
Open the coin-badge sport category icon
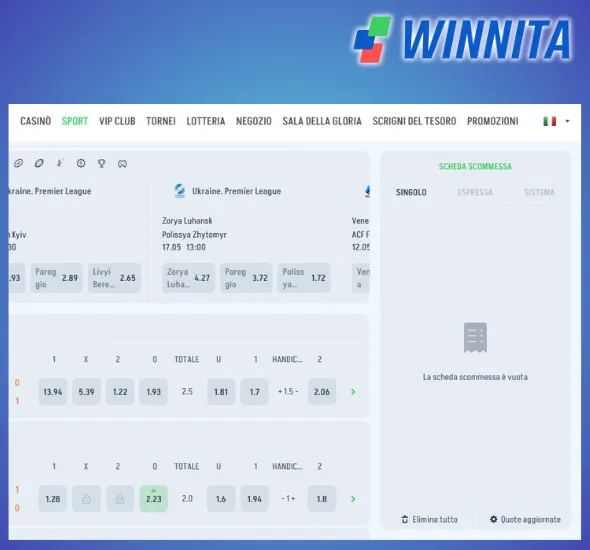(81, 163)
